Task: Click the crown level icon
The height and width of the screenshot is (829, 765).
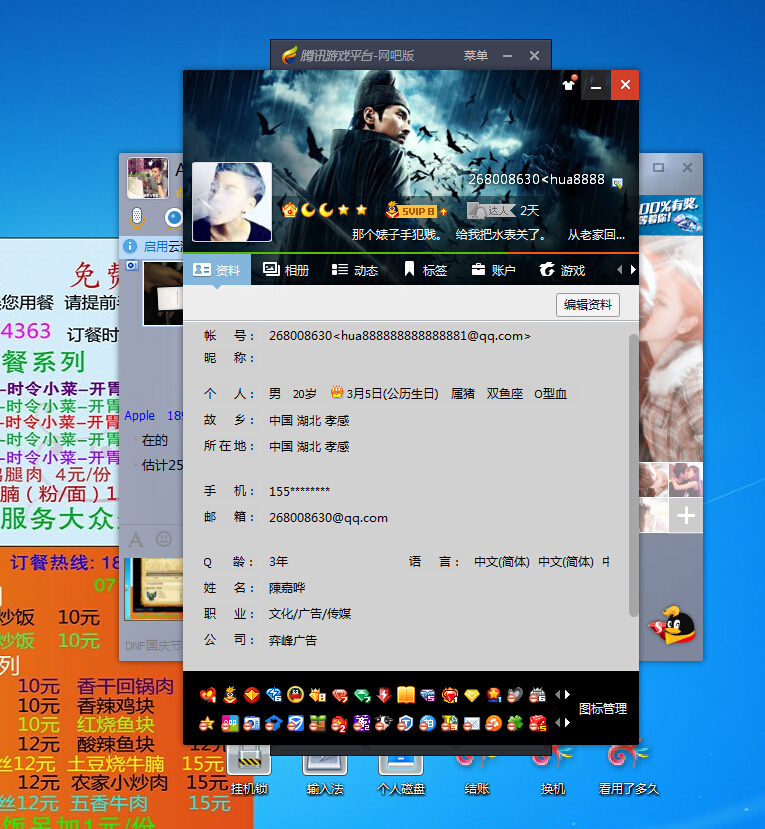Action: pos(290,210)
